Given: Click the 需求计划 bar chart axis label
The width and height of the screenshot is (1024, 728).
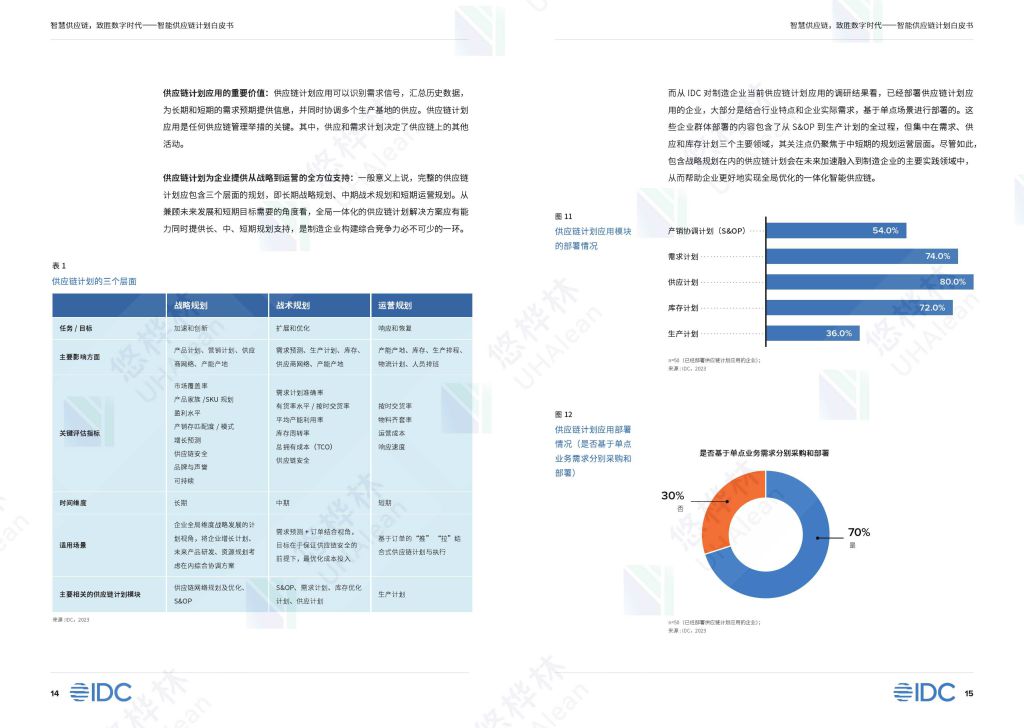Looking at the screenshot, I should coord(682,257).
